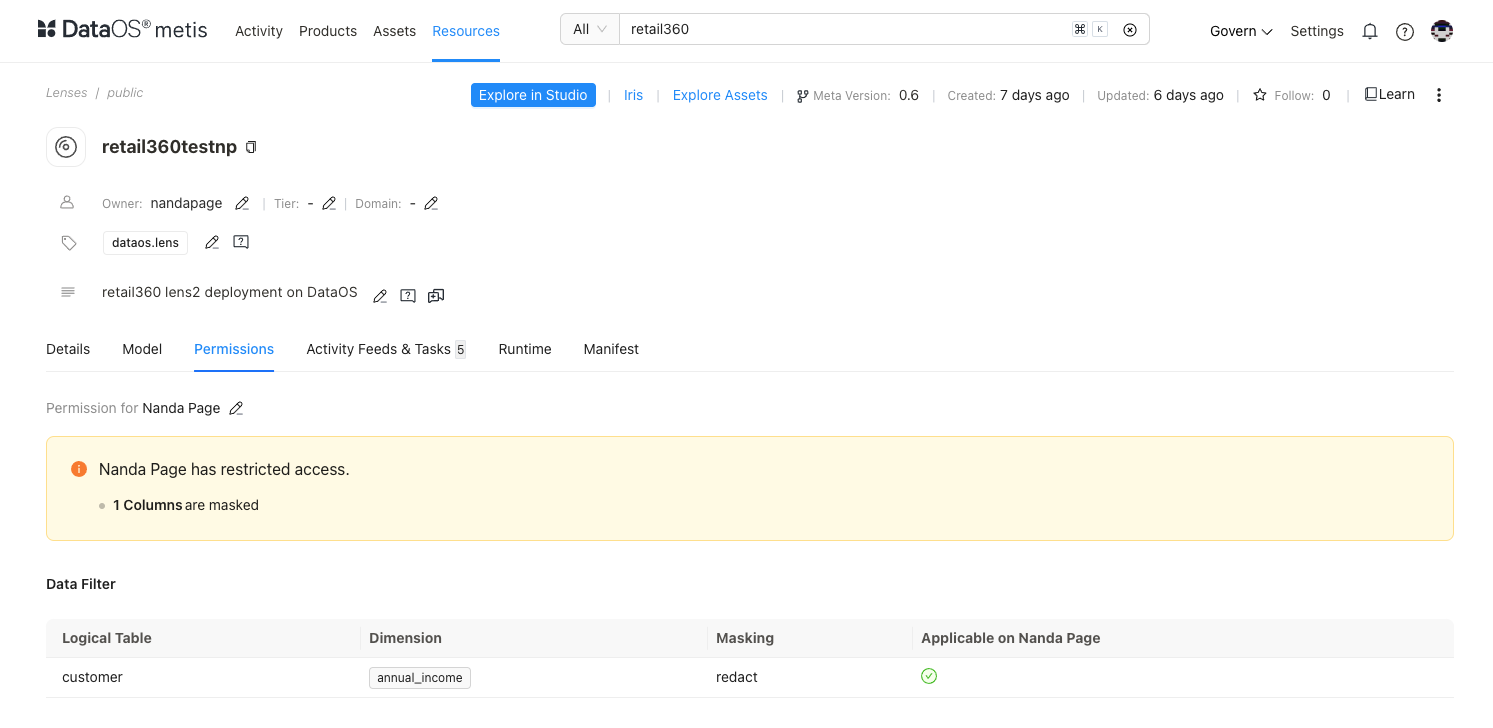
Task: Click the annual_income dimension chip
Action: click(x=420, y=678)
